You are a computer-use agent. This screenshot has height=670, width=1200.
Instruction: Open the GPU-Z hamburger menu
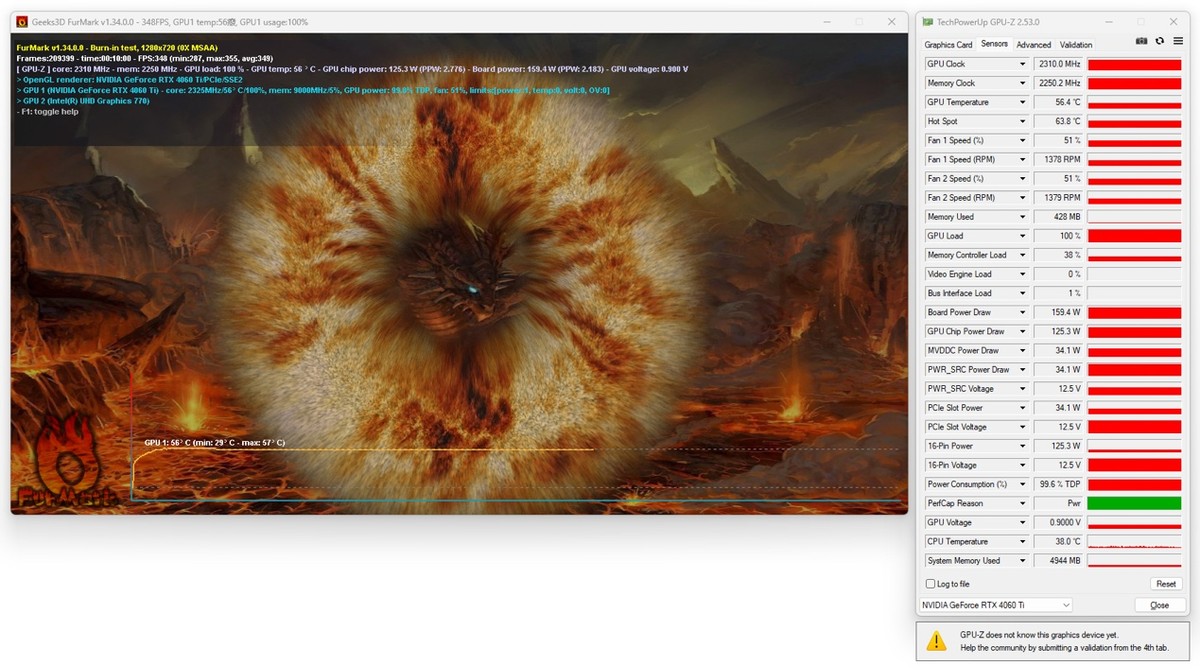[1176, 41]
